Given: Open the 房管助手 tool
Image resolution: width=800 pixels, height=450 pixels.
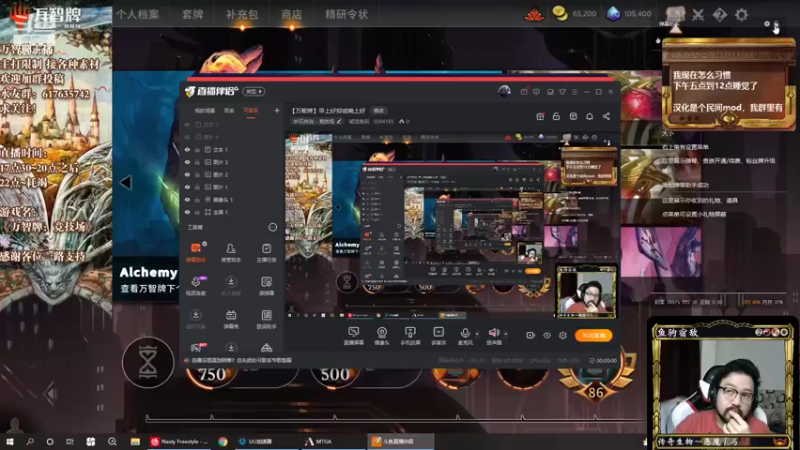Looking at the screenshot, I should click(231, 252).
